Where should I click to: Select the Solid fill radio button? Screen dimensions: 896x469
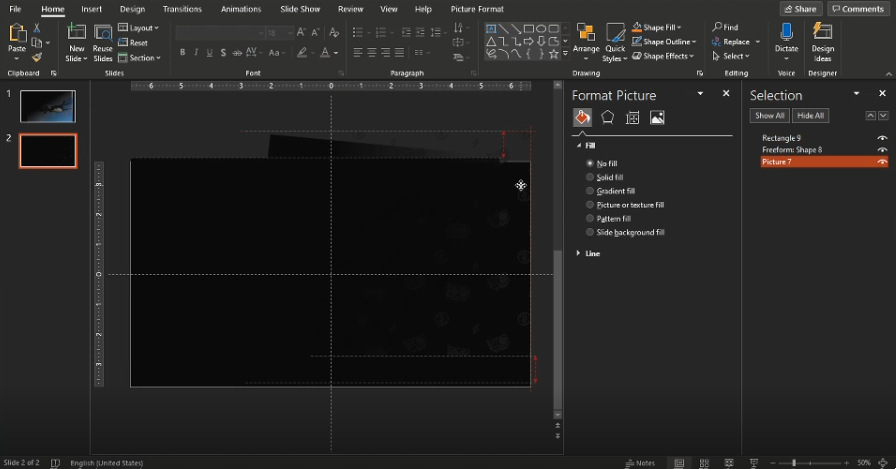coord(590,177)
